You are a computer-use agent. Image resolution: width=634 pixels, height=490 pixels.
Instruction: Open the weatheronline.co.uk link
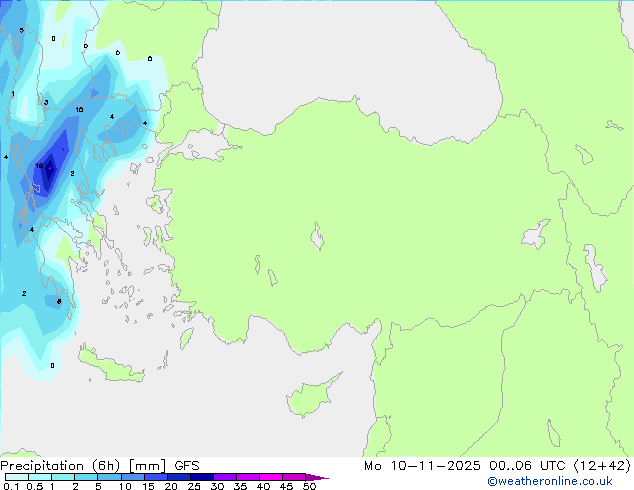[x=549, y=481]
